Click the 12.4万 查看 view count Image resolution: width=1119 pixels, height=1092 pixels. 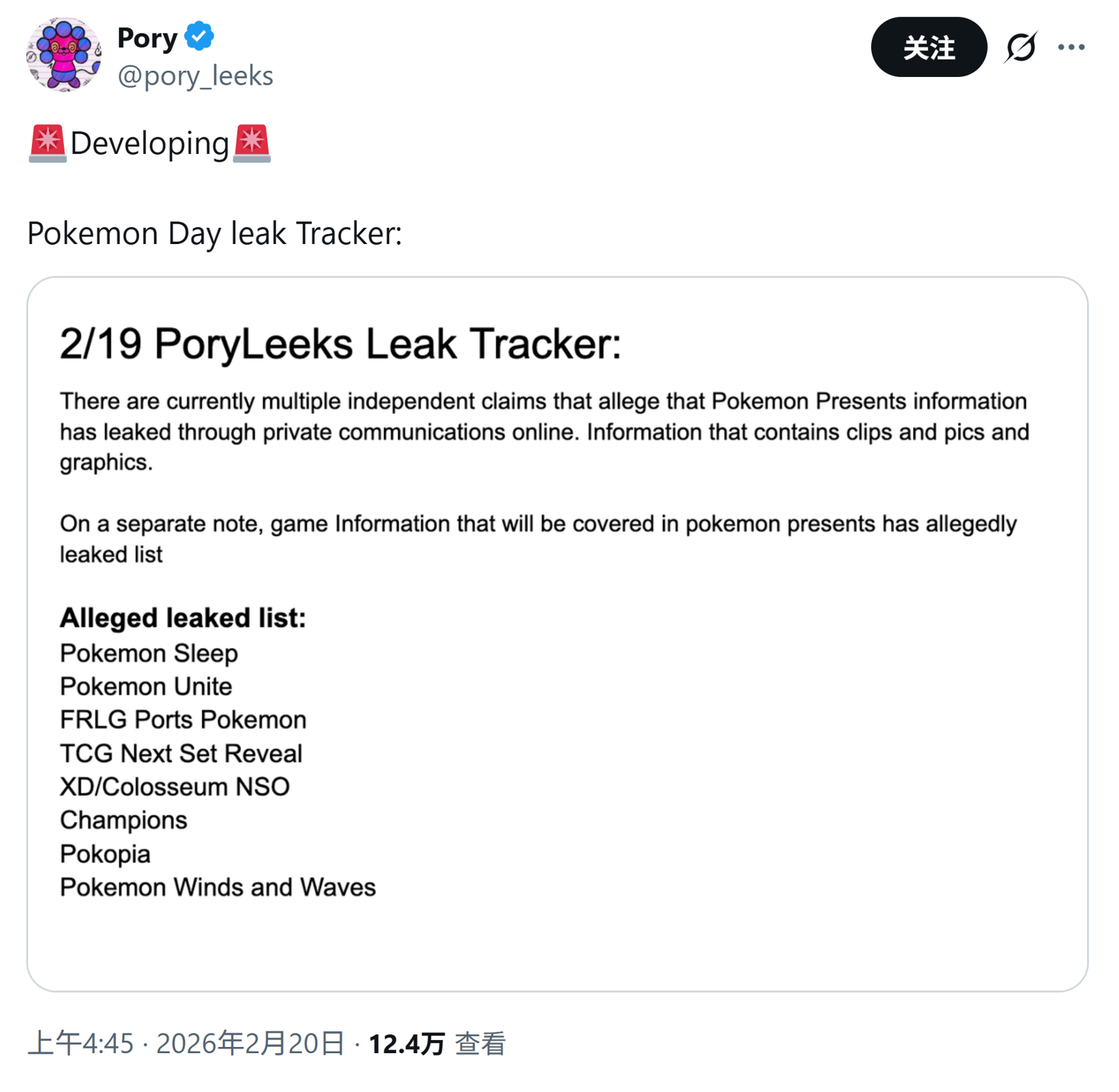point(437,1043)
